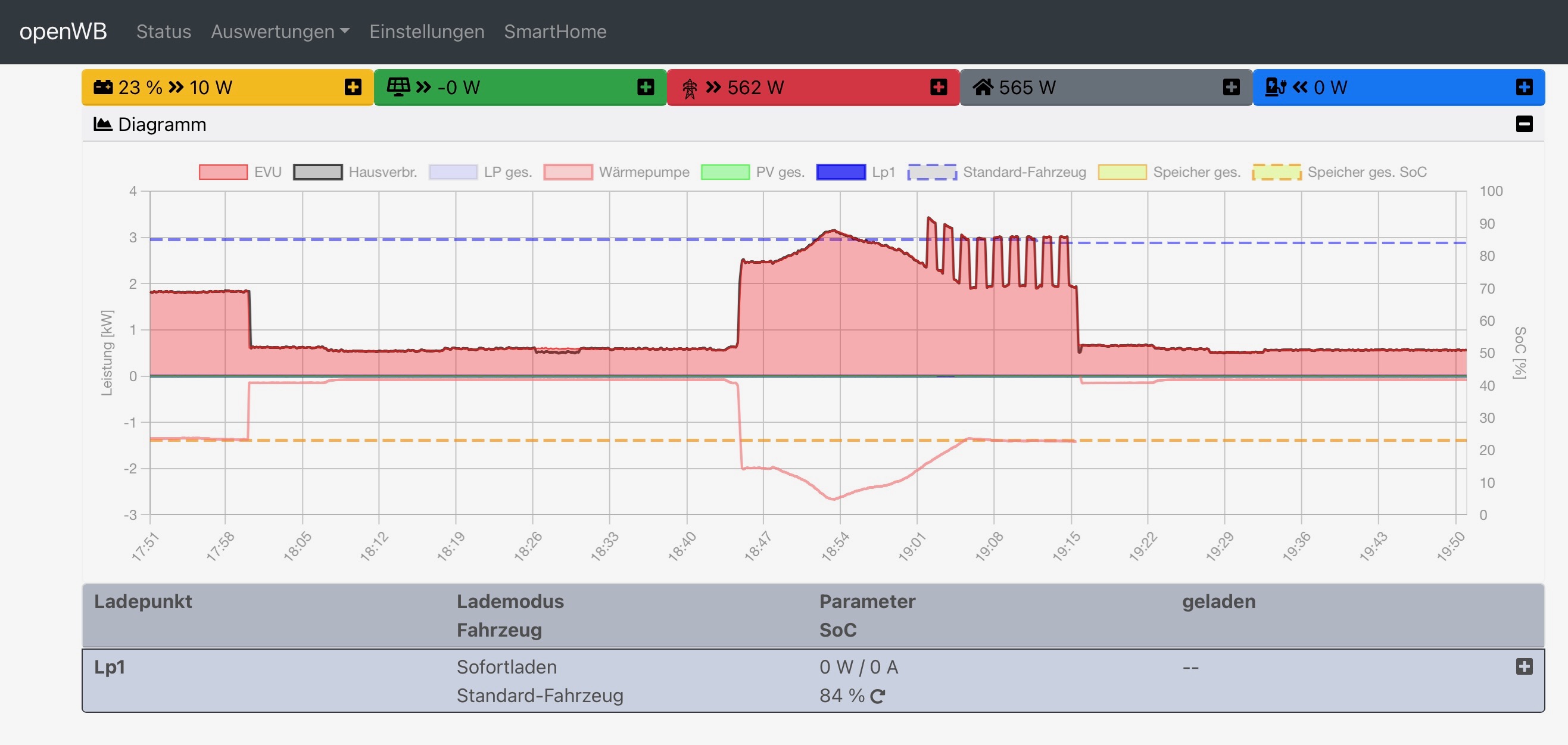
Task: Click the house consumption icon
Action: 983,87
